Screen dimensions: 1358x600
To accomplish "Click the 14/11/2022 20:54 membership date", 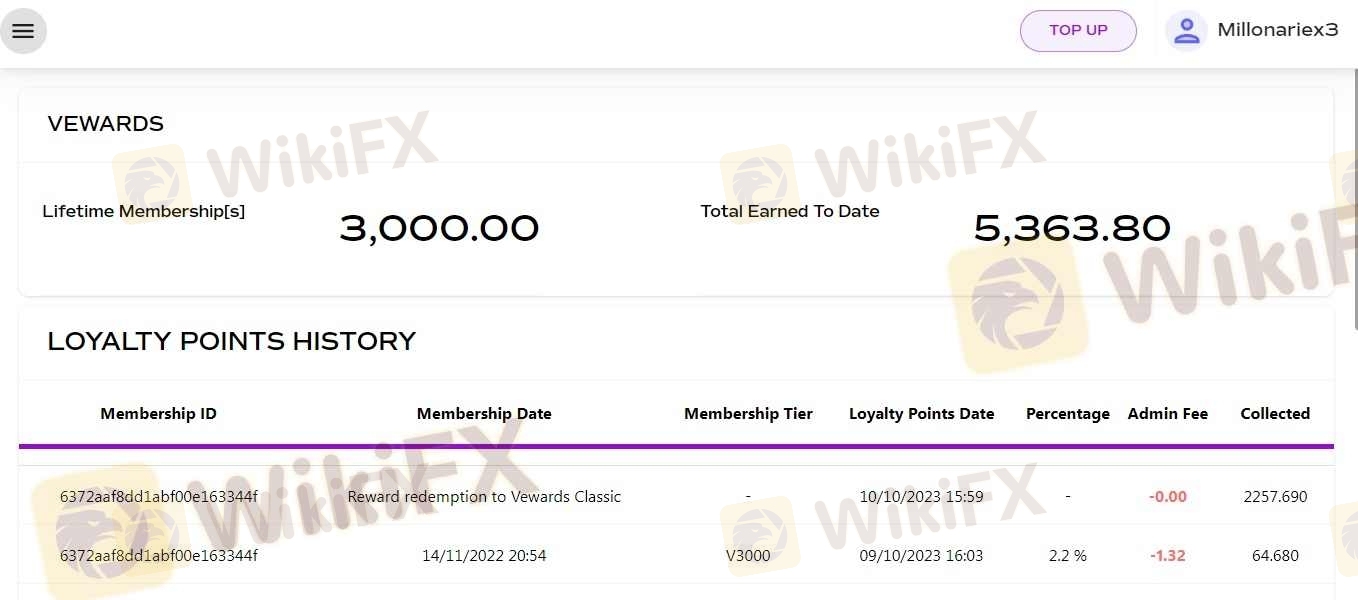I will coord(484,556).
